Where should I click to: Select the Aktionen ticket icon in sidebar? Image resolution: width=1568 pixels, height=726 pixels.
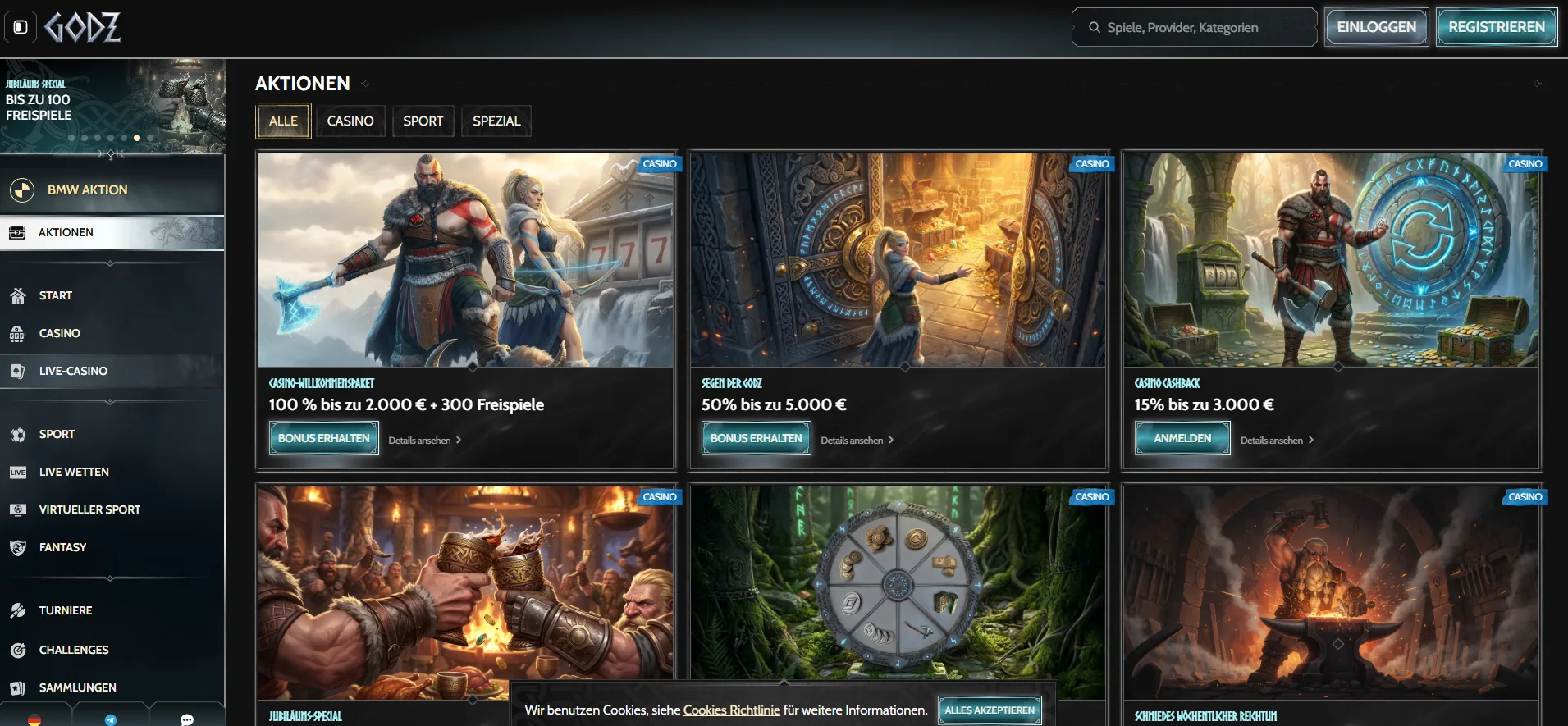click(x=17, y=233)
